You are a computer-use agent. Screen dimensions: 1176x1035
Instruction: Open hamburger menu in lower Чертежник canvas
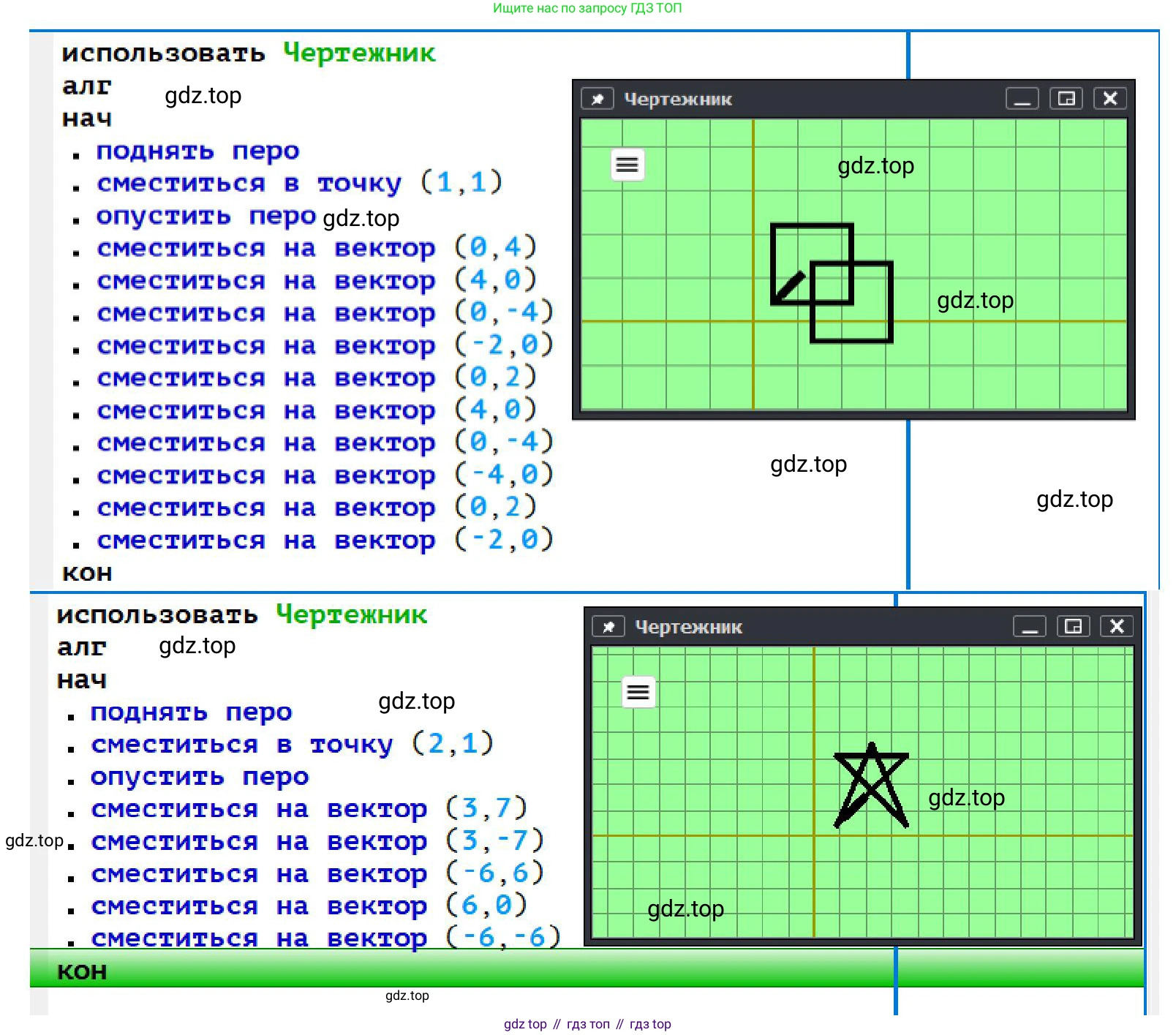point(638,691)
